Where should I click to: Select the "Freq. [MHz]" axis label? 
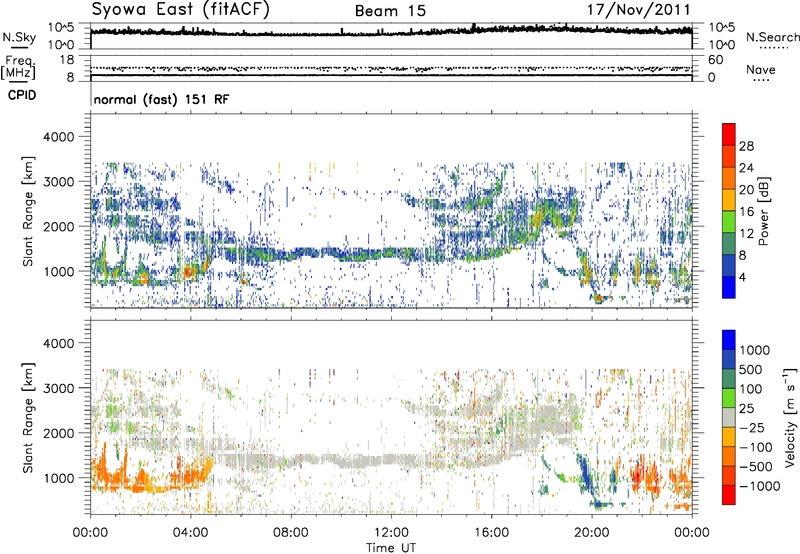[x=18, y=67]
